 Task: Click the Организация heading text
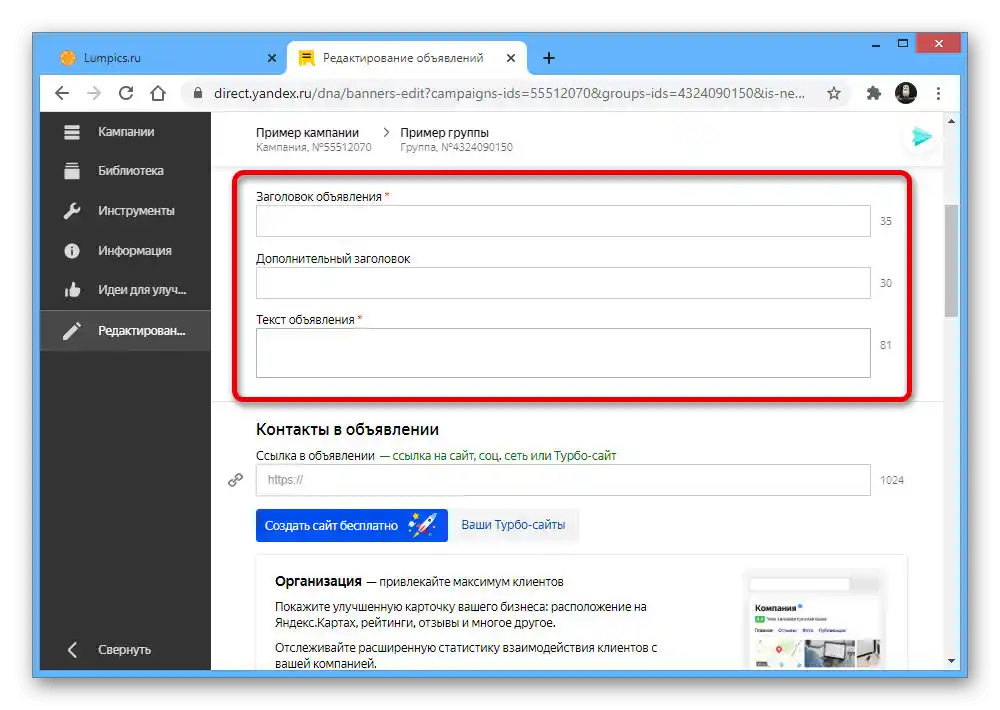(x=318, y=581)
